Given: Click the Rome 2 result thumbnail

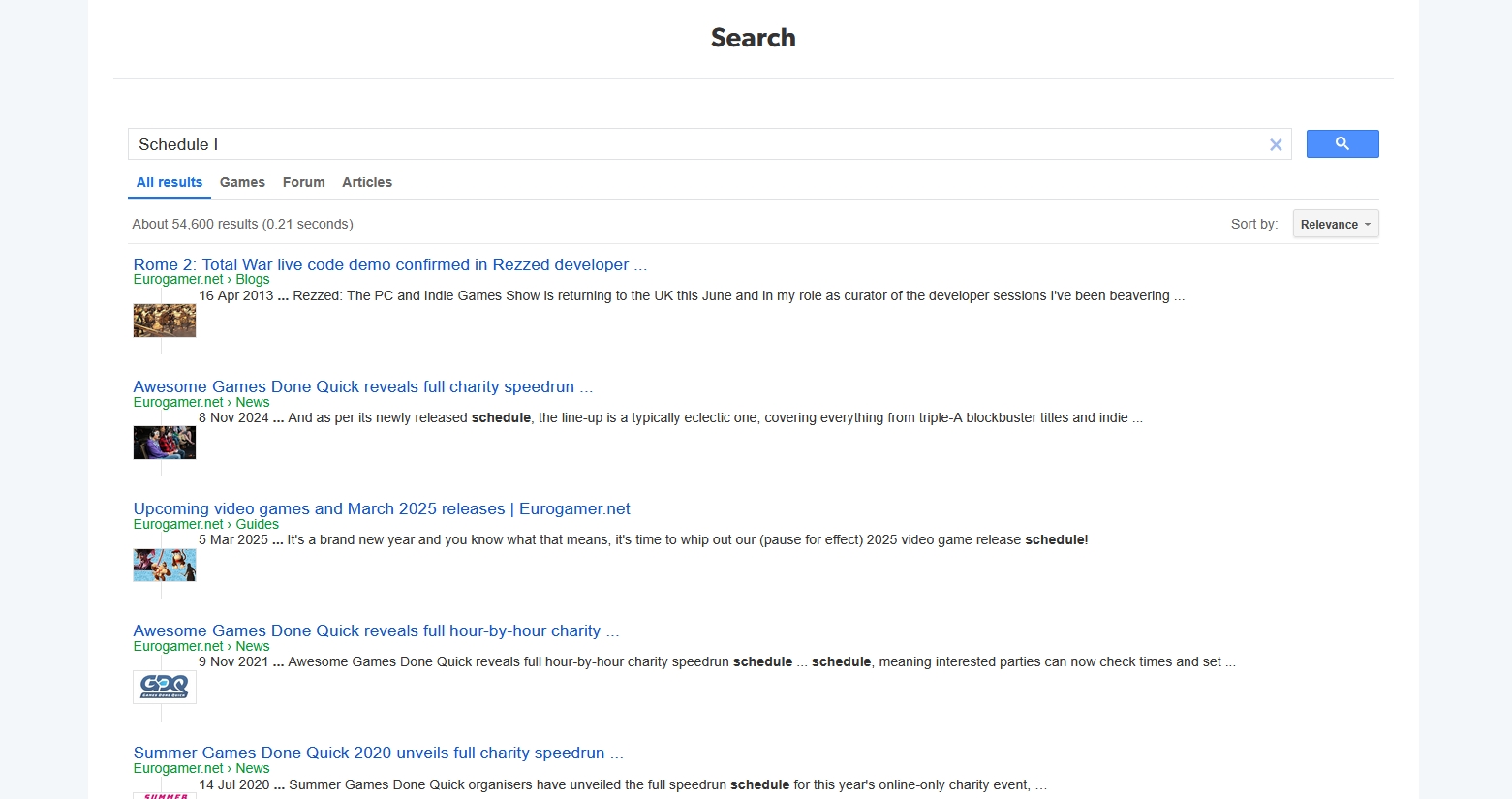Looking at the screenshot, I should pyautogui.click(x=165, y=321).
